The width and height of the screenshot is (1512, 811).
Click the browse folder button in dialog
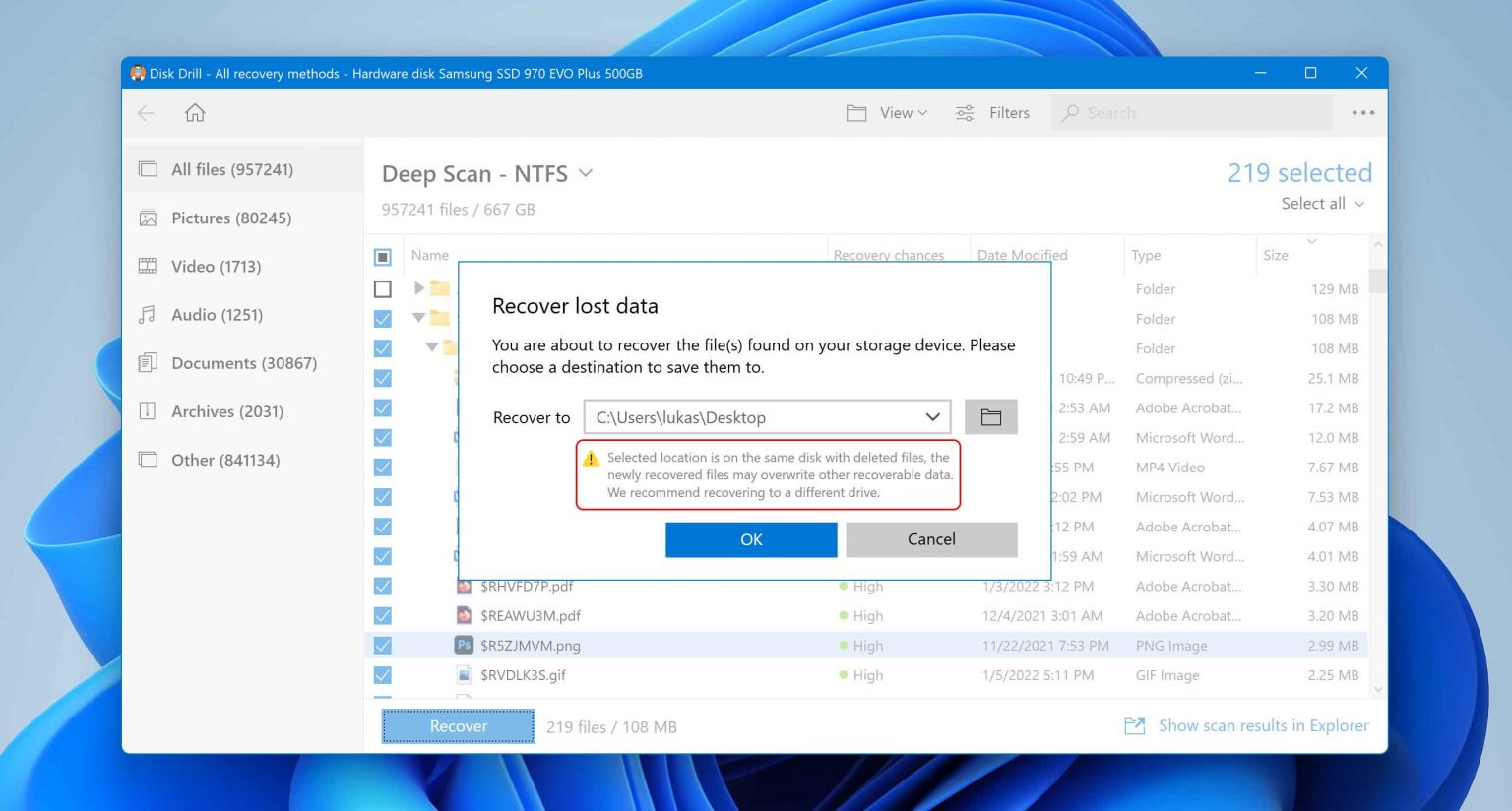[990, 417]
